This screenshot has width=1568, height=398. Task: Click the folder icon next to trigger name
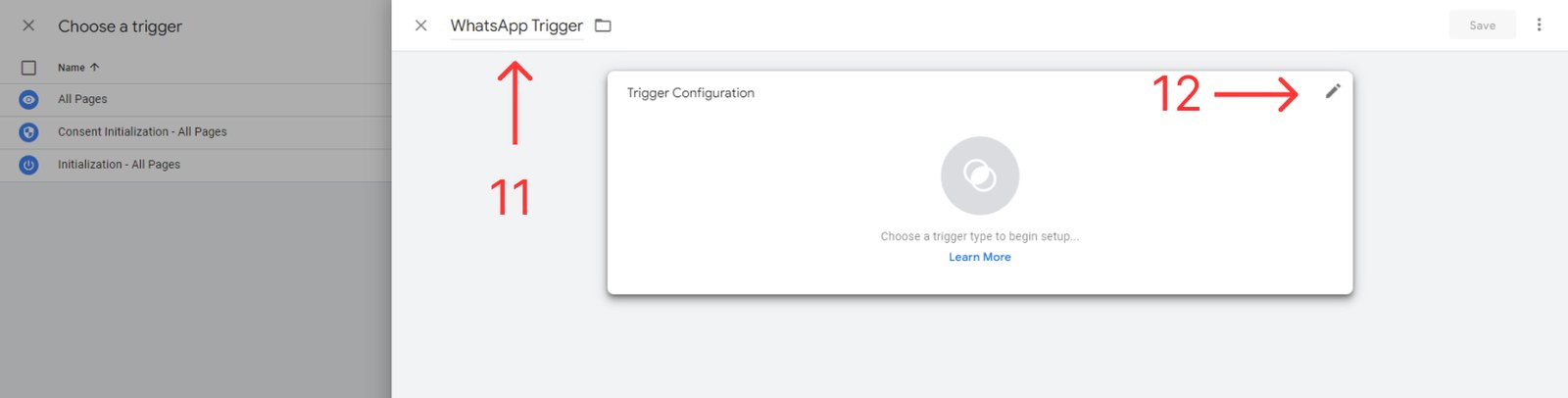pos(603,25)
